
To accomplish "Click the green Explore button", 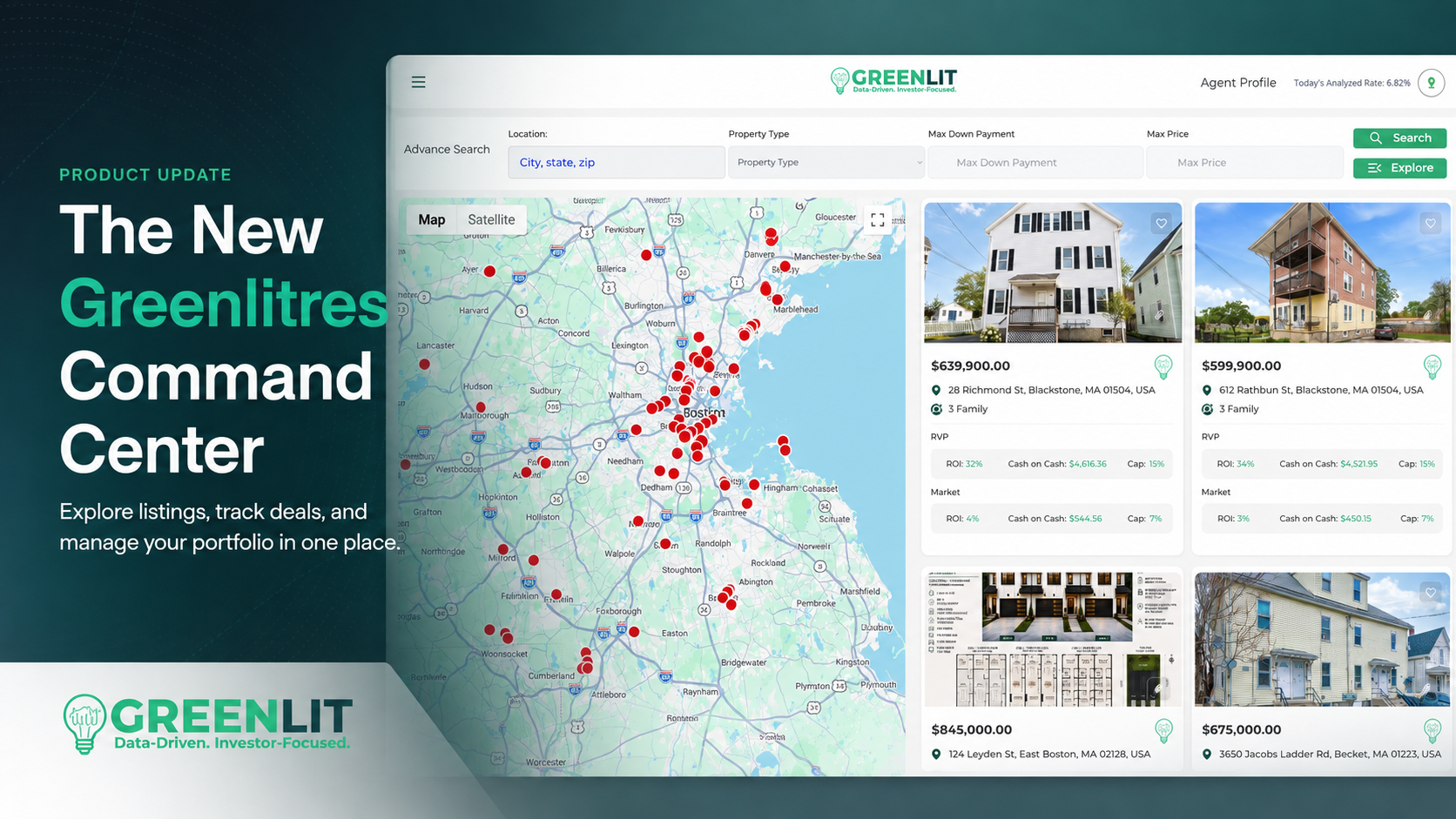I will (x=1399, y=168).
